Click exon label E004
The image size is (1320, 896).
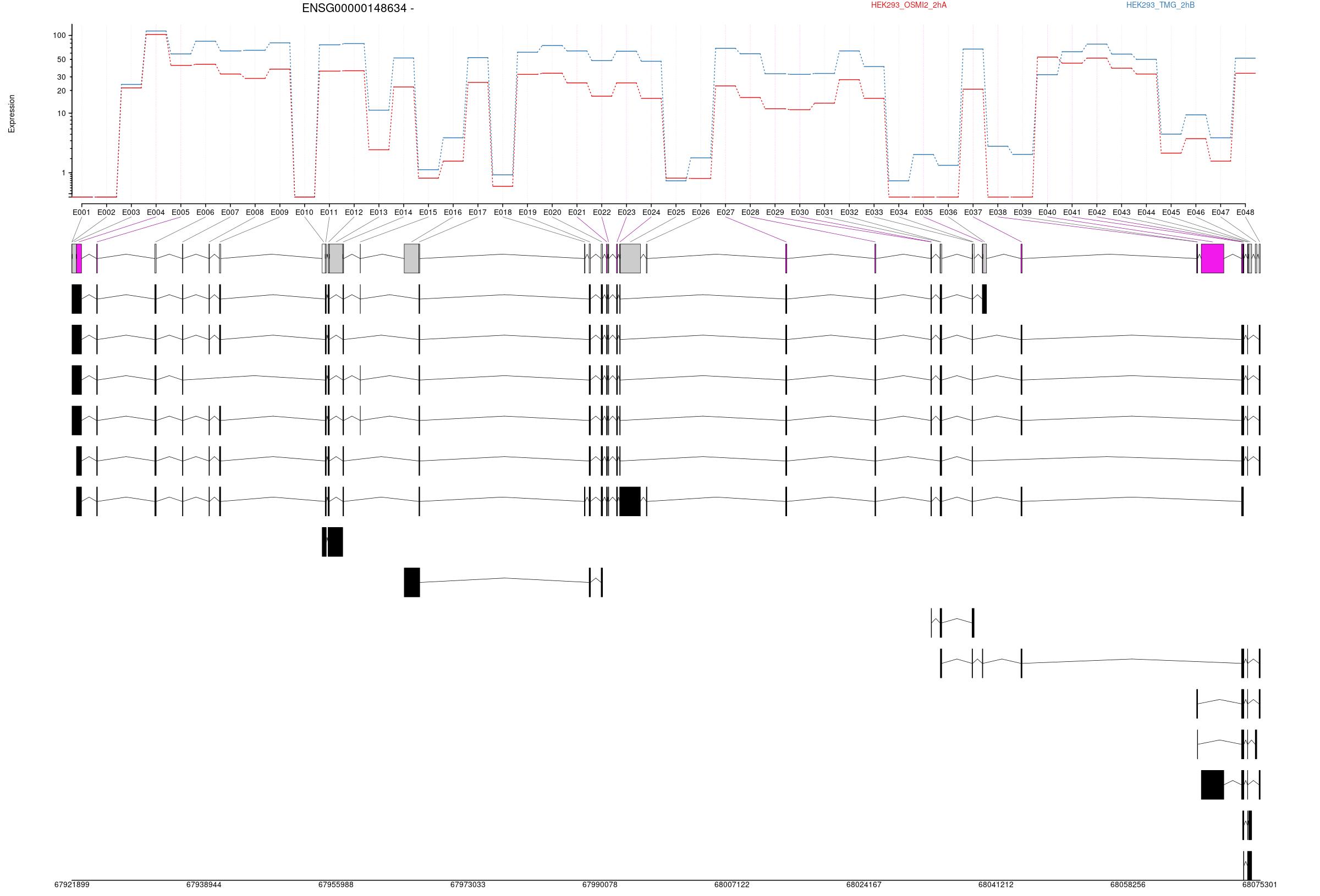[x=156, y=212]
